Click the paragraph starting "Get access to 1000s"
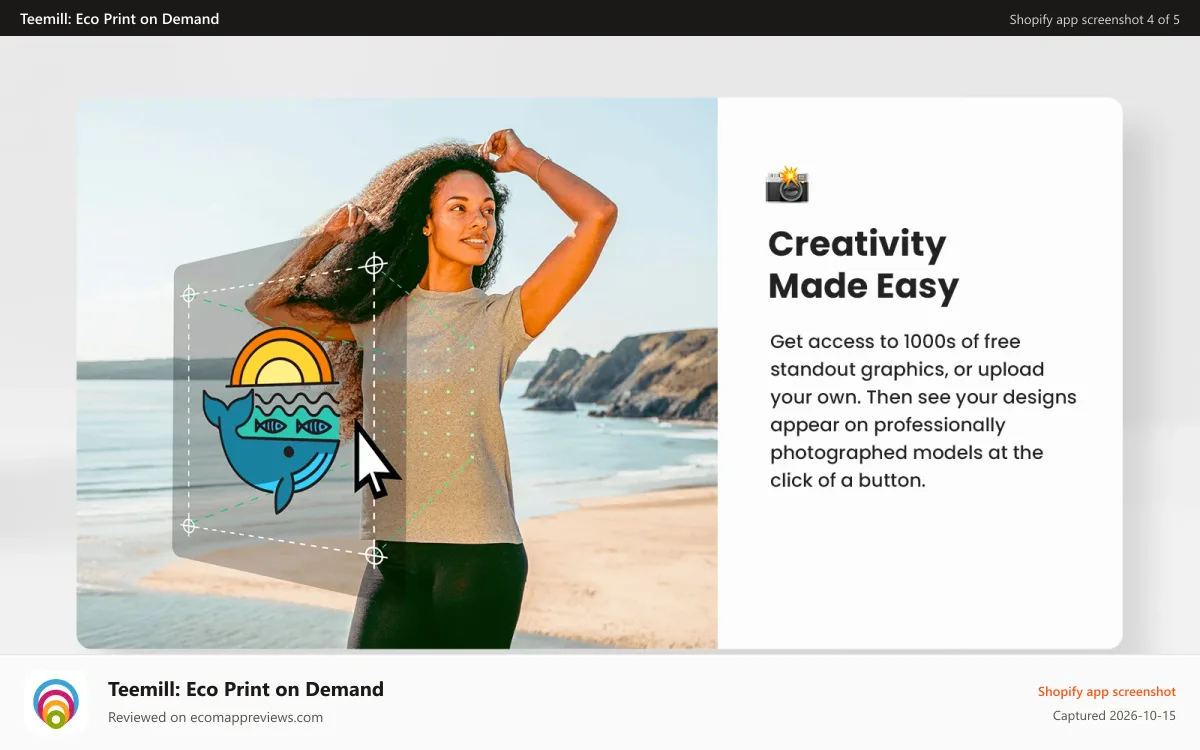Screen dimensions: 1200x750 [x=923, y=410]
